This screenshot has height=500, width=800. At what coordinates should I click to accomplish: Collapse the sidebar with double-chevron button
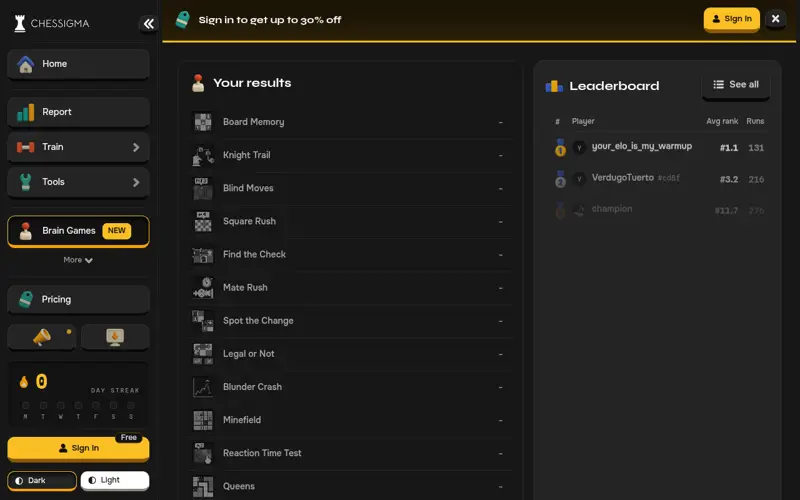(x=148, y=23)
